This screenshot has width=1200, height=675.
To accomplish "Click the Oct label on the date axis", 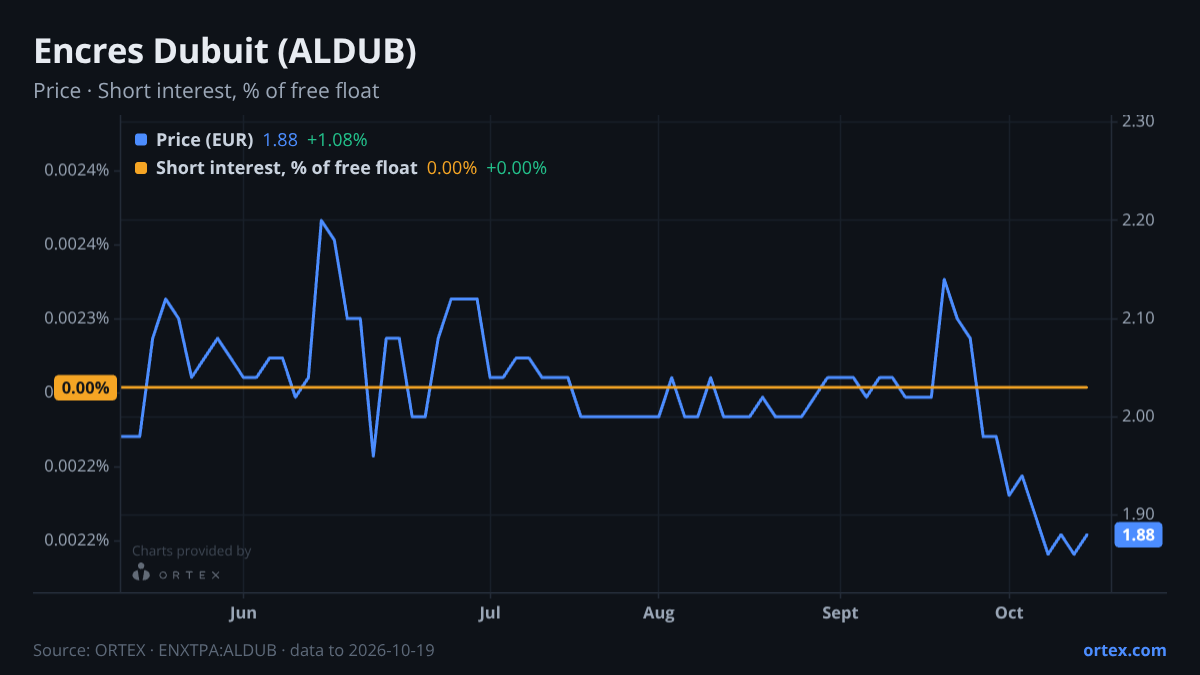I will 1009,613.
